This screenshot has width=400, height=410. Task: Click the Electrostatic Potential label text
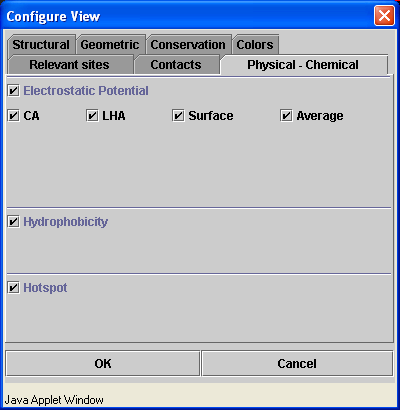pos(86,91)
